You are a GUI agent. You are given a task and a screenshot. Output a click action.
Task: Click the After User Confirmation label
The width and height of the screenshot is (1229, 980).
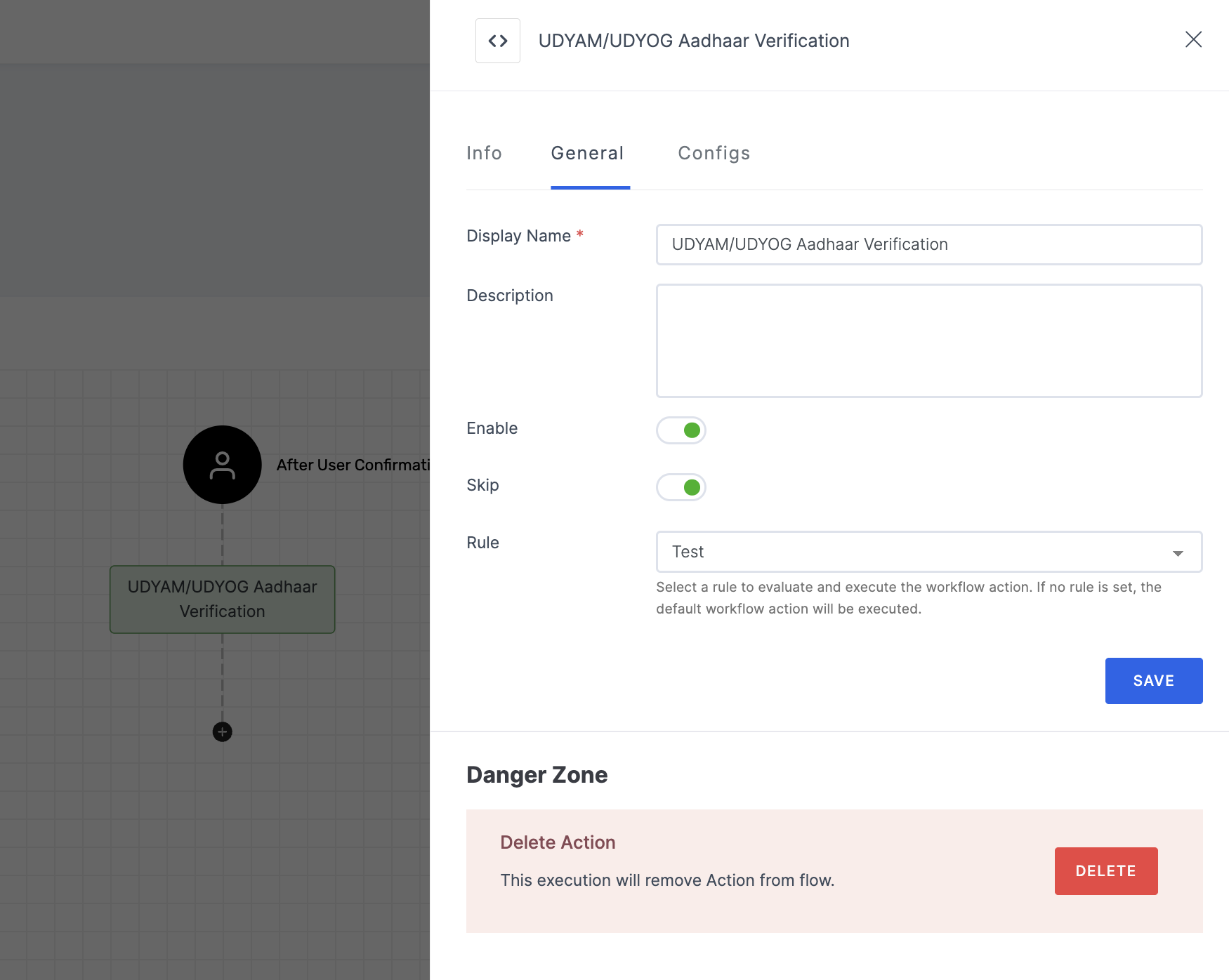click(x=353, y=465)
